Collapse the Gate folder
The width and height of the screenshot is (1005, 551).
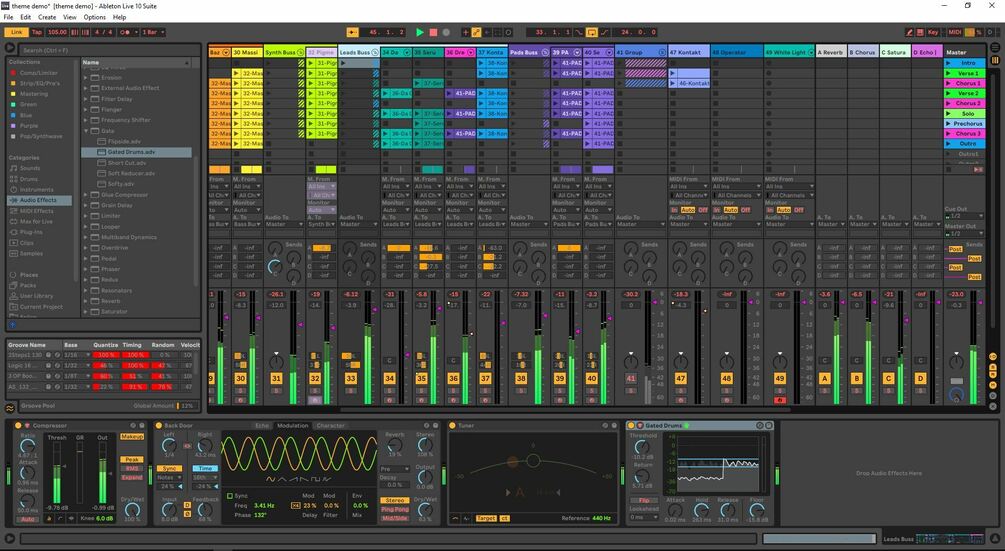pos(86,131)
